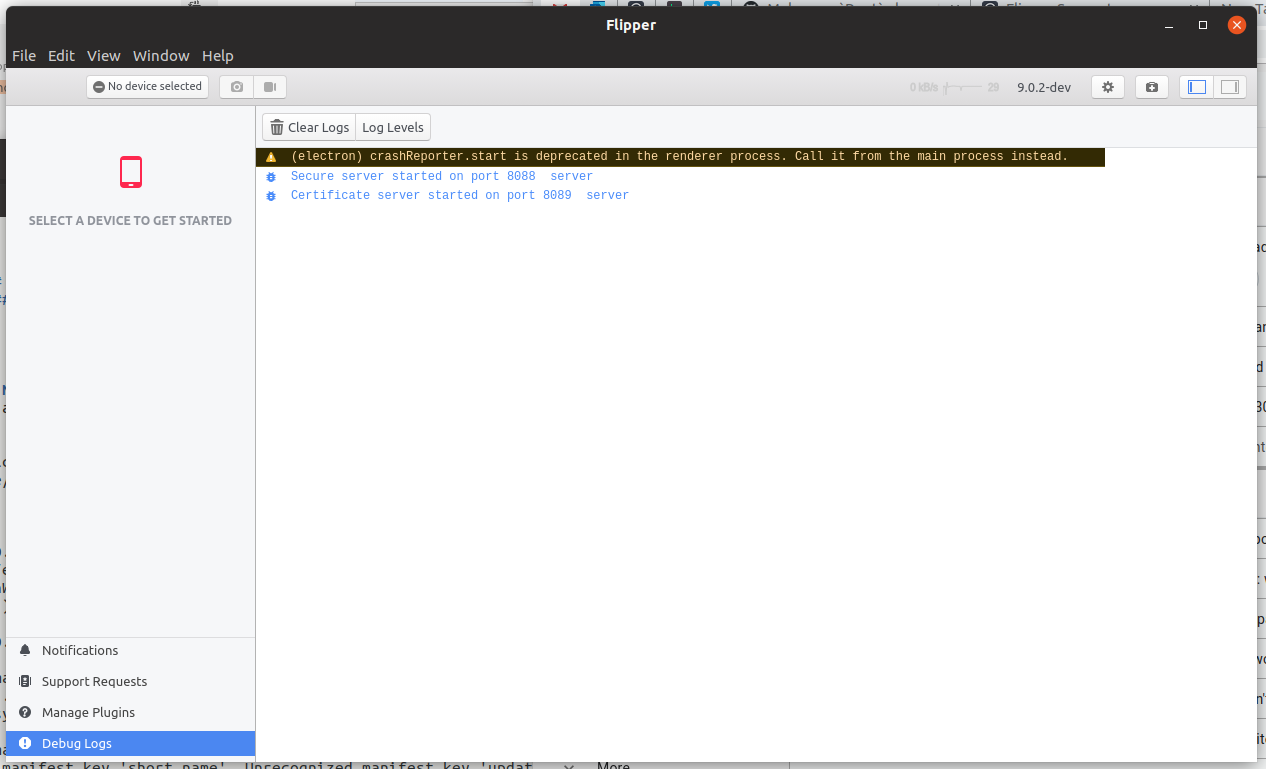Open the View menu

point(104,56)
